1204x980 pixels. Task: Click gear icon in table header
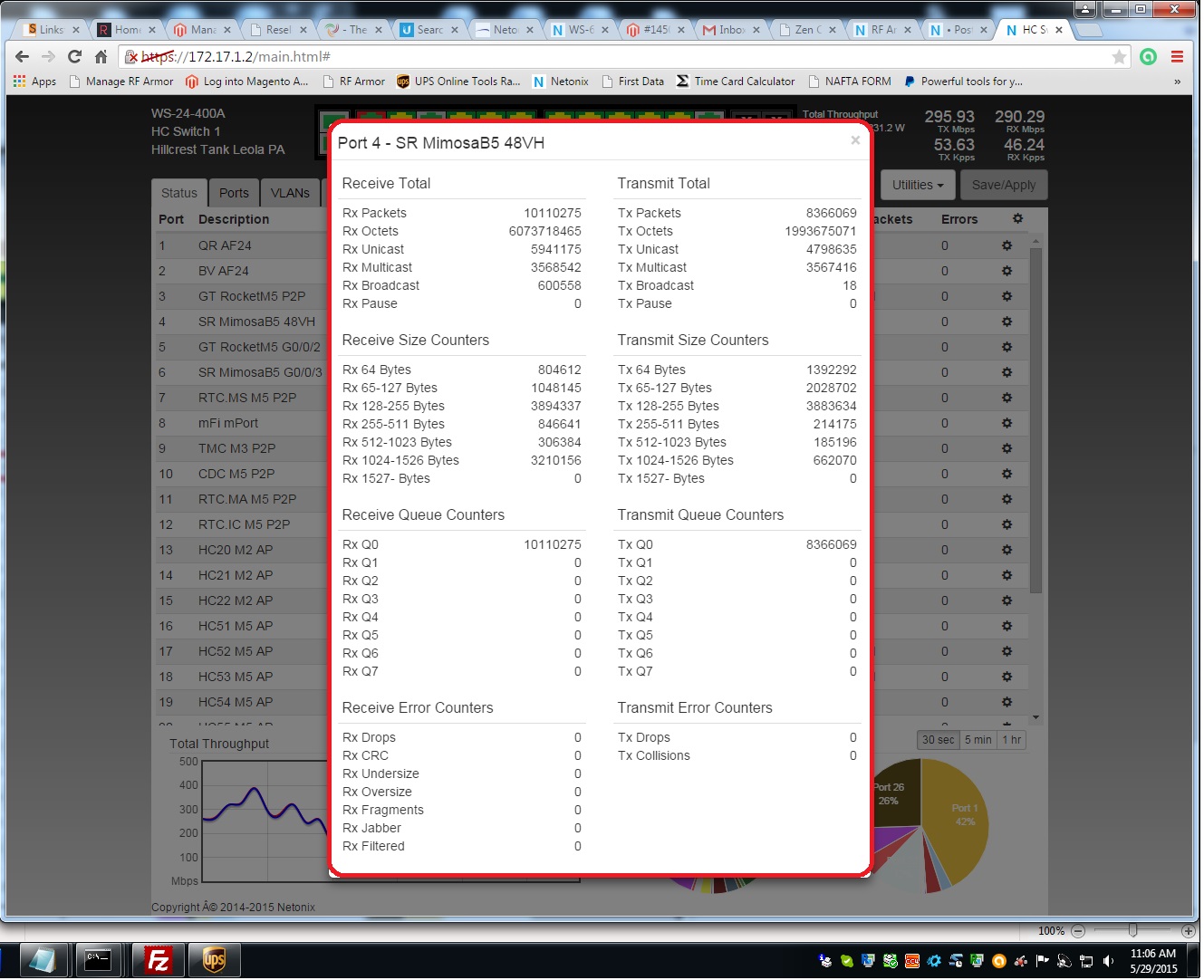pyautogui.click(x=1017, y=219)
